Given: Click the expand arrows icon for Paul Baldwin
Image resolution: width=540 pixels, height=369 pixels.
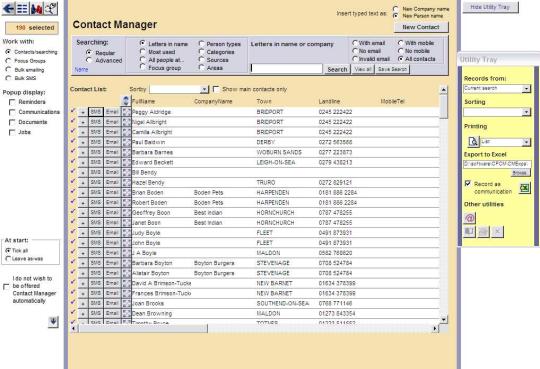Looking at the screenshot, I should (x=127, y=142).
